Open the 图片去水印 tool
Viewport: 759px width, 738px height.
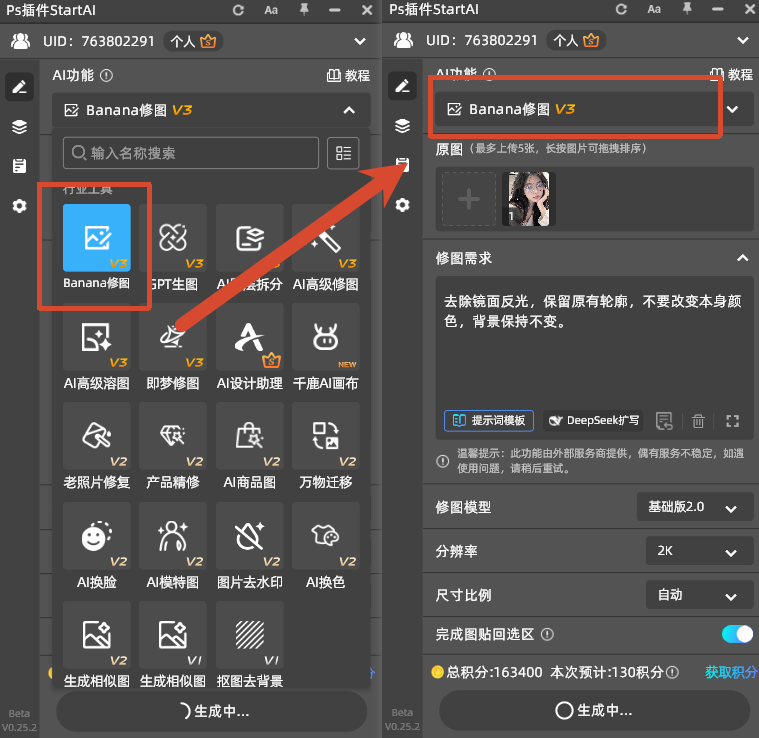[249, 536]
